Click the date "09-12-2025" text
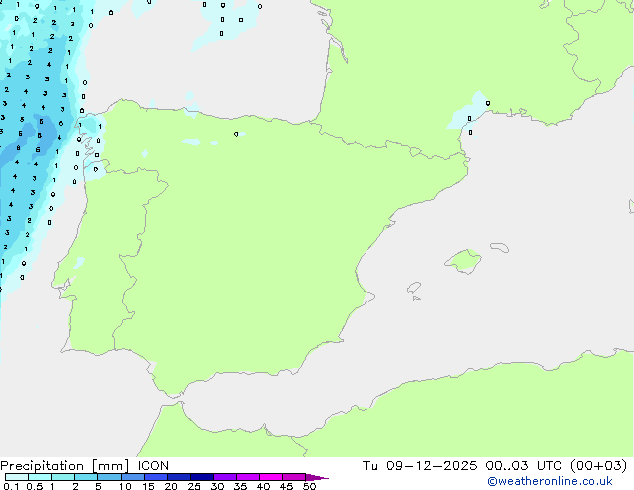Viewport: 634px width, 490px height. click(x=431, y=466)
